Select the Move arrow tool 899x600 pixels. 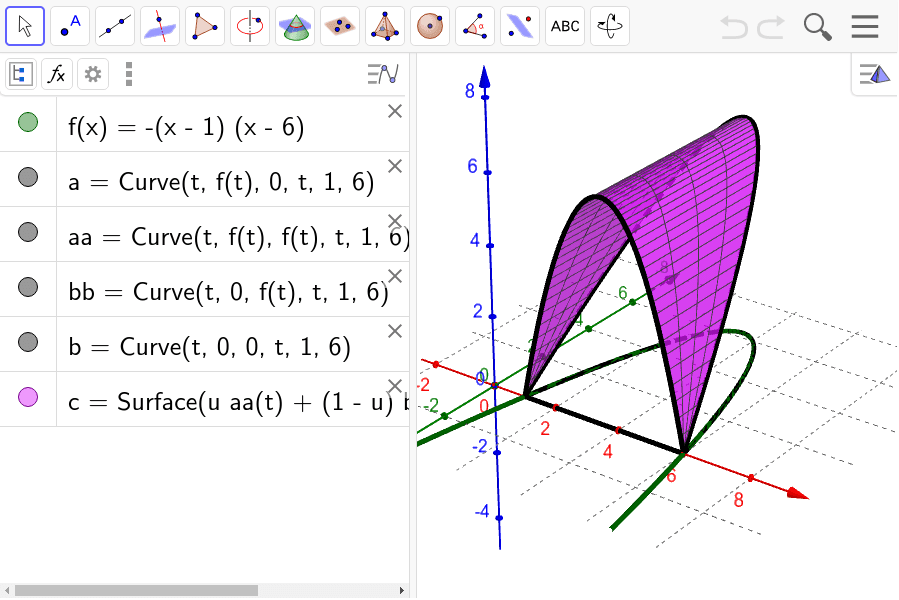tap(24, 26)
